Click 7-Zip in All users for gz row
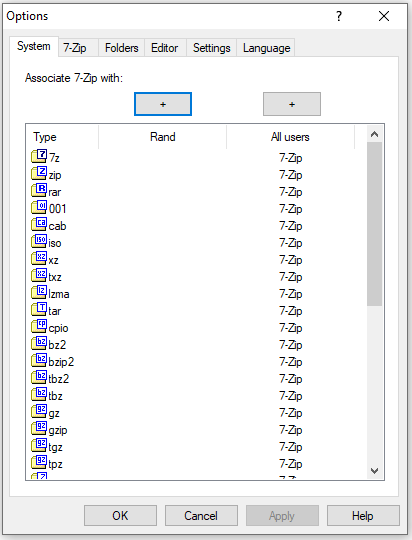The image size is (412, 540). click(x=291, y=413)
